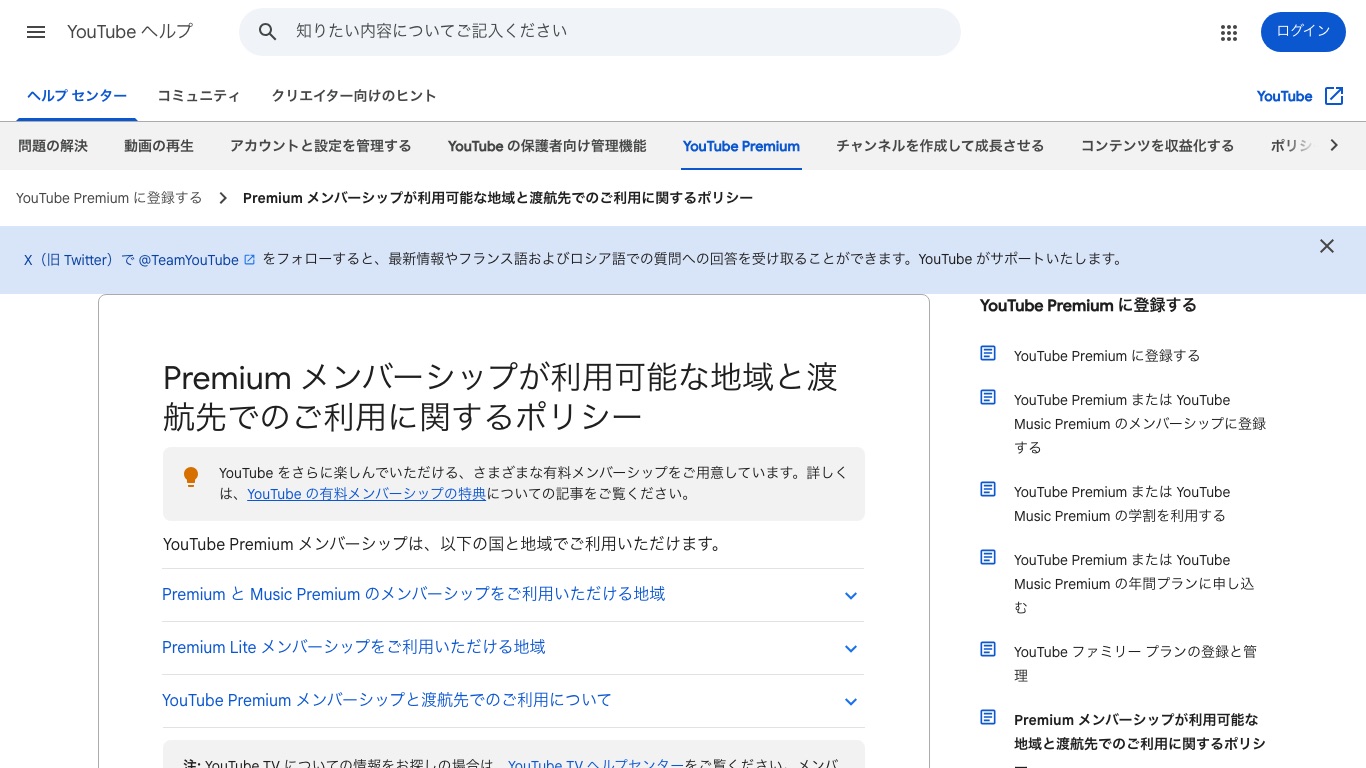Screen dimensions: 1366x768
Task: Click the lightbulb tip icon
Action: (x=191, y=477)
